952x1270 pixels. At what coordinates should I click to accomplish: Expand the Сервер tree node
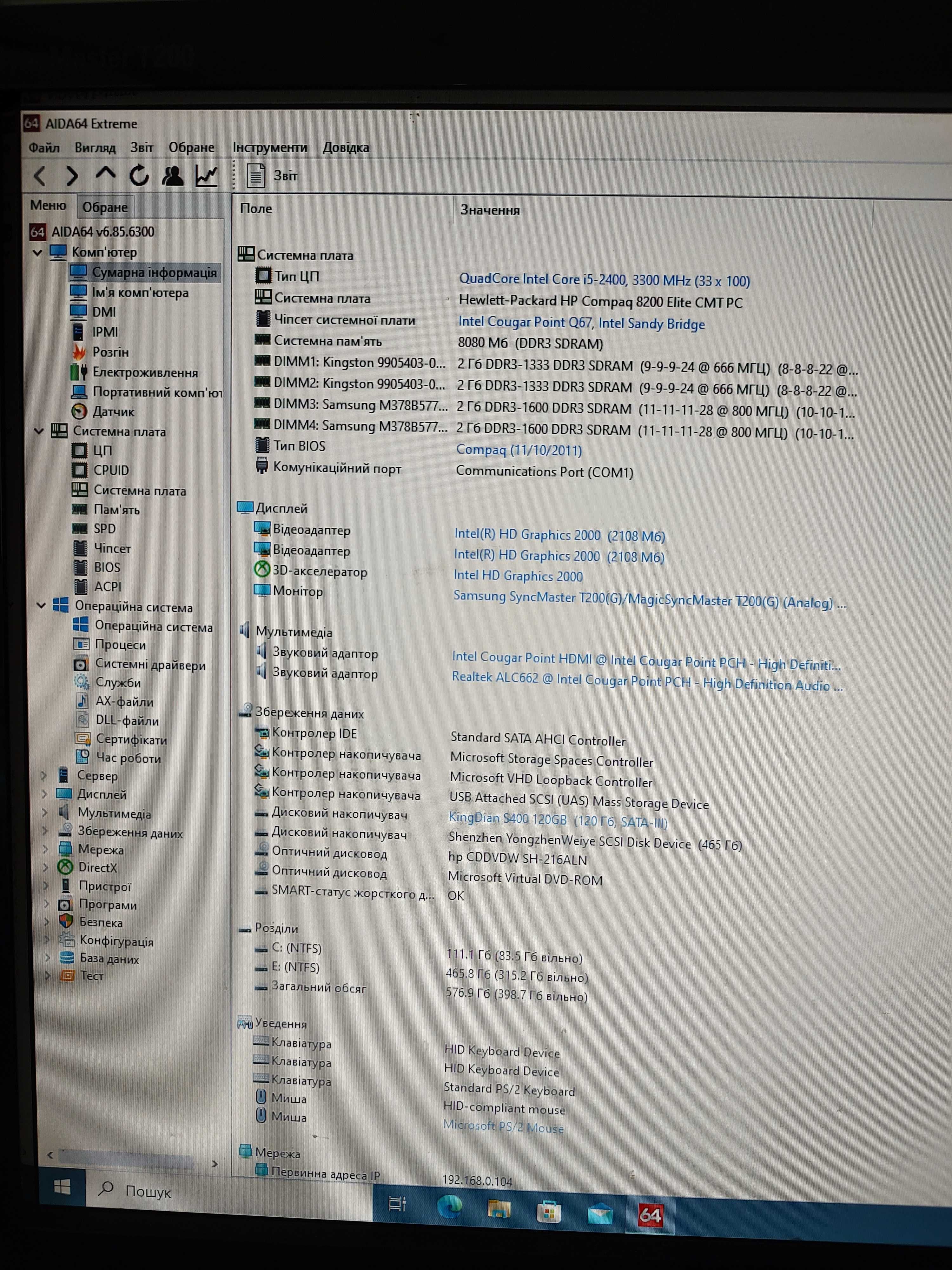pos(45,776)
